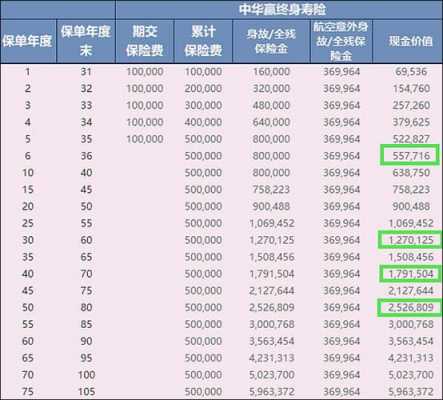Screen dimensions: 443x400
Task: Select the 保单年度 column header
Action: pyautogui.click(x=27, y=41)
